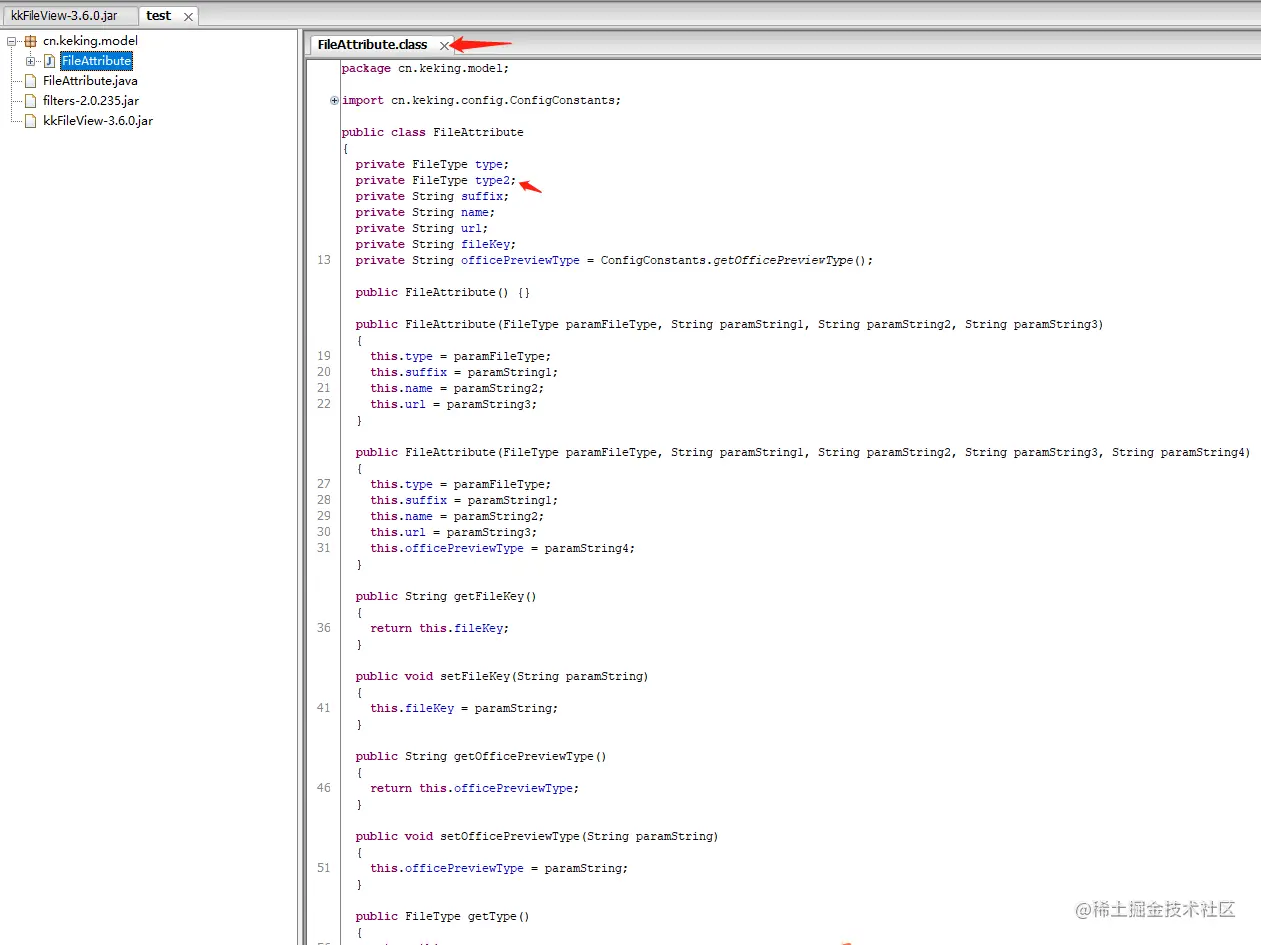Click the setOfficePreviewType method name
The height and width of the screenshot is (945, 1261).
[509, 836]
